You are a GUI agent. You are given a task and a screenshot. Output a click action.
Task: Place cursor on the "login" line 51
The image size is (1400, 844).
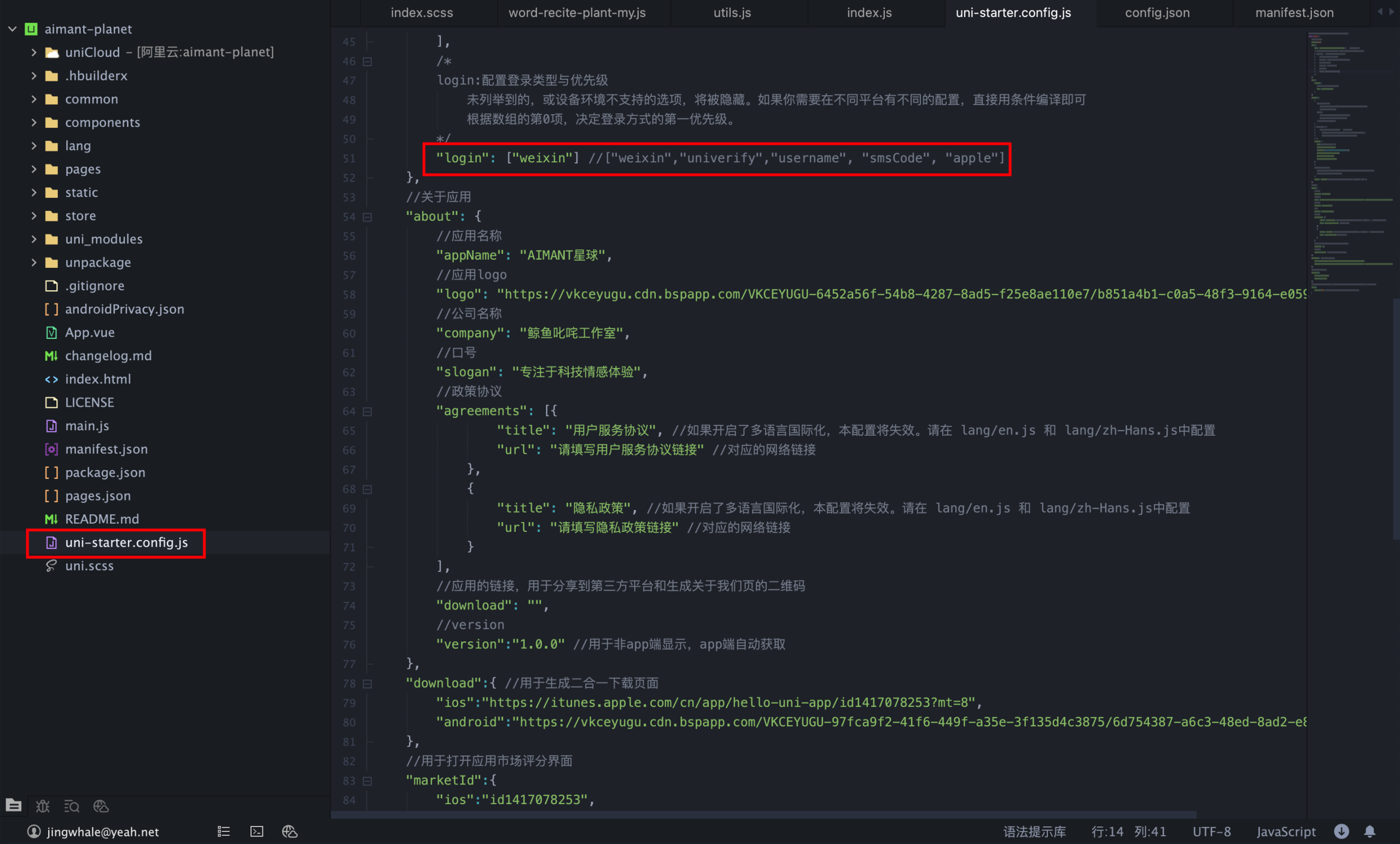tap(720, 158)
